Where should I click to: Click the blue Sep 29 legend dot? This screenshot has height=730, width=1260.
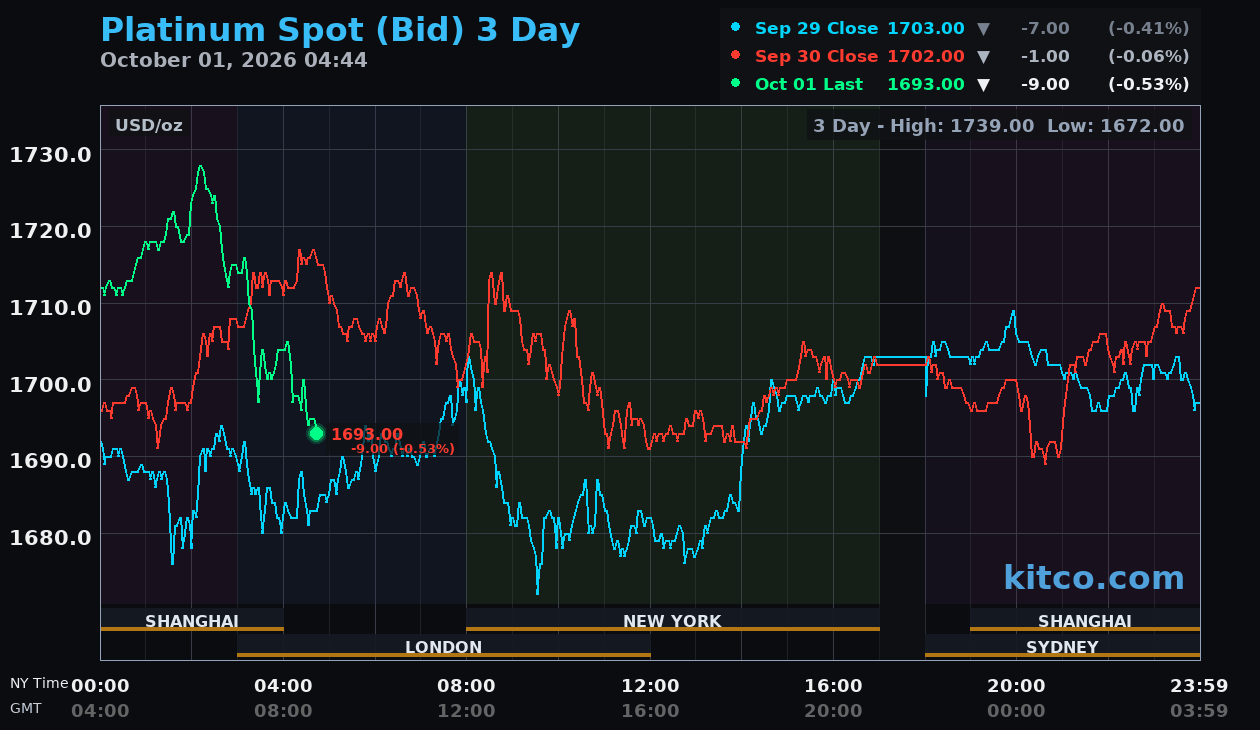point(736,28)
